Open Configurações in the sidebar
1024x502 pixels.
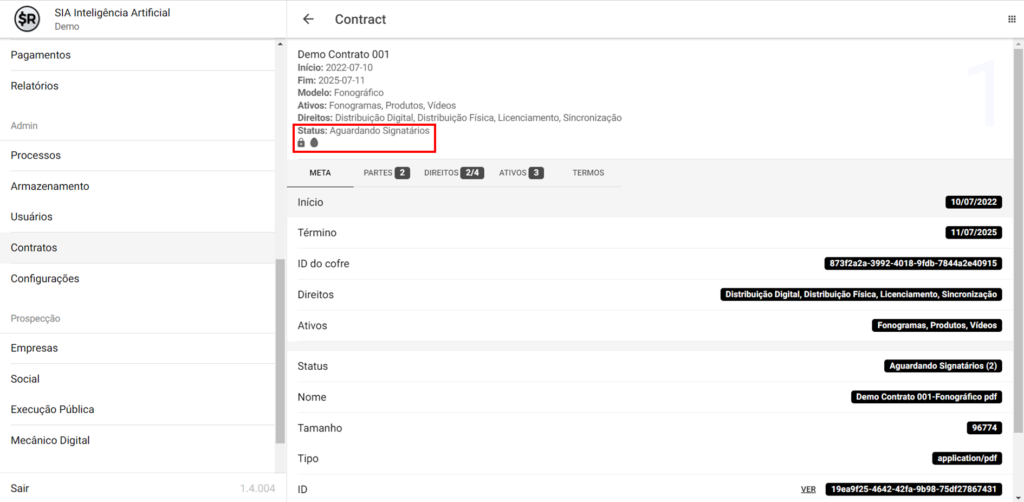point(45,279)
